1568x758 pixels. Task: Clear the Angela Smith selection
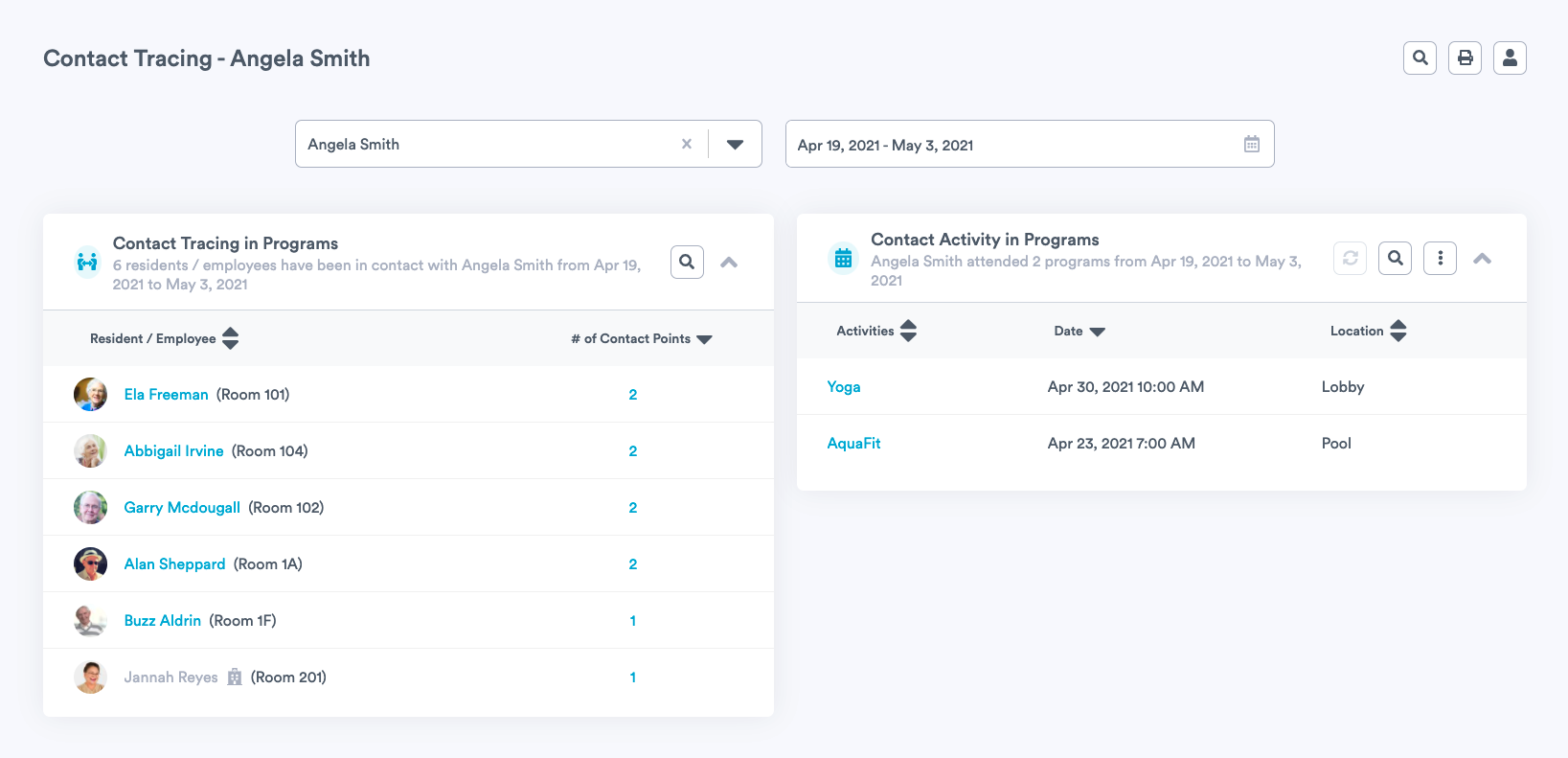[686, 145]
